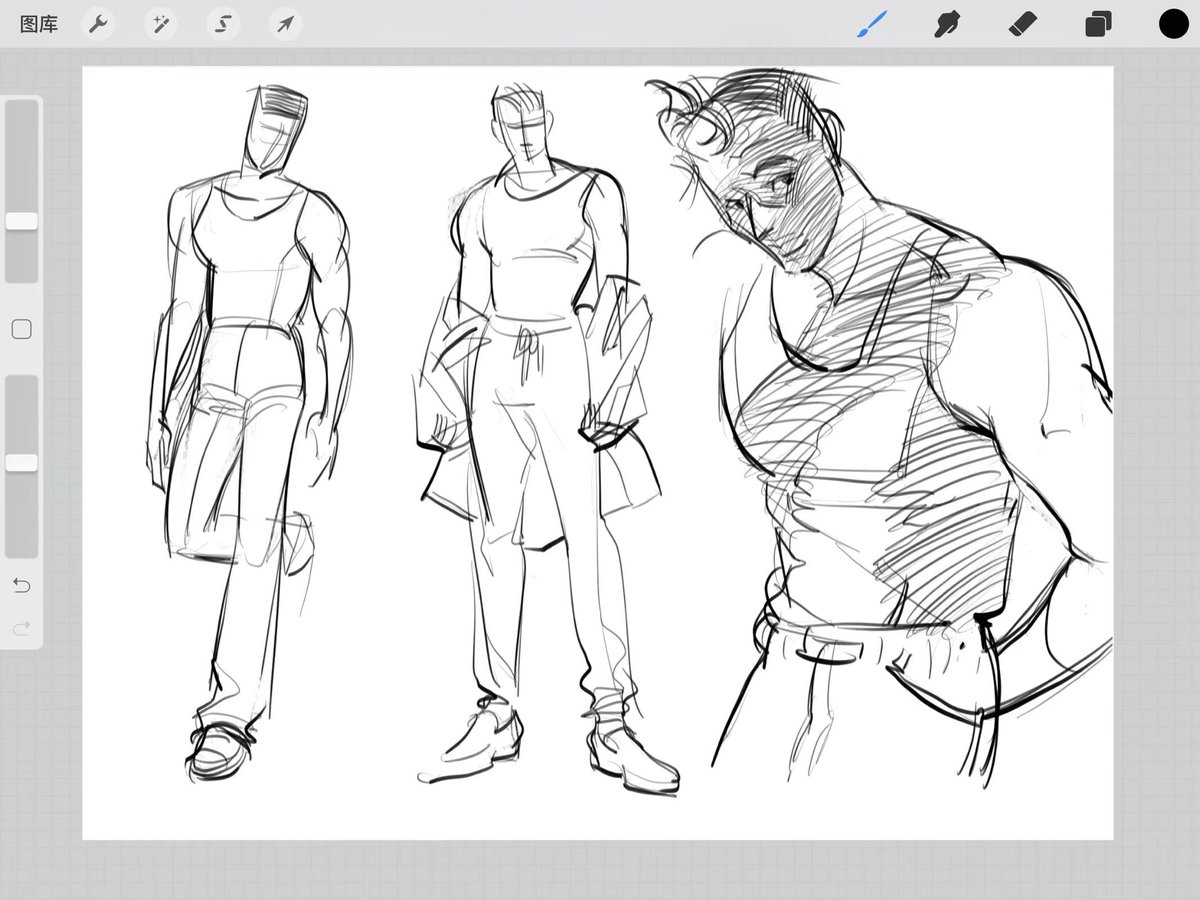Open the black color picker
1200x900 pixels.
[1173, 24]
